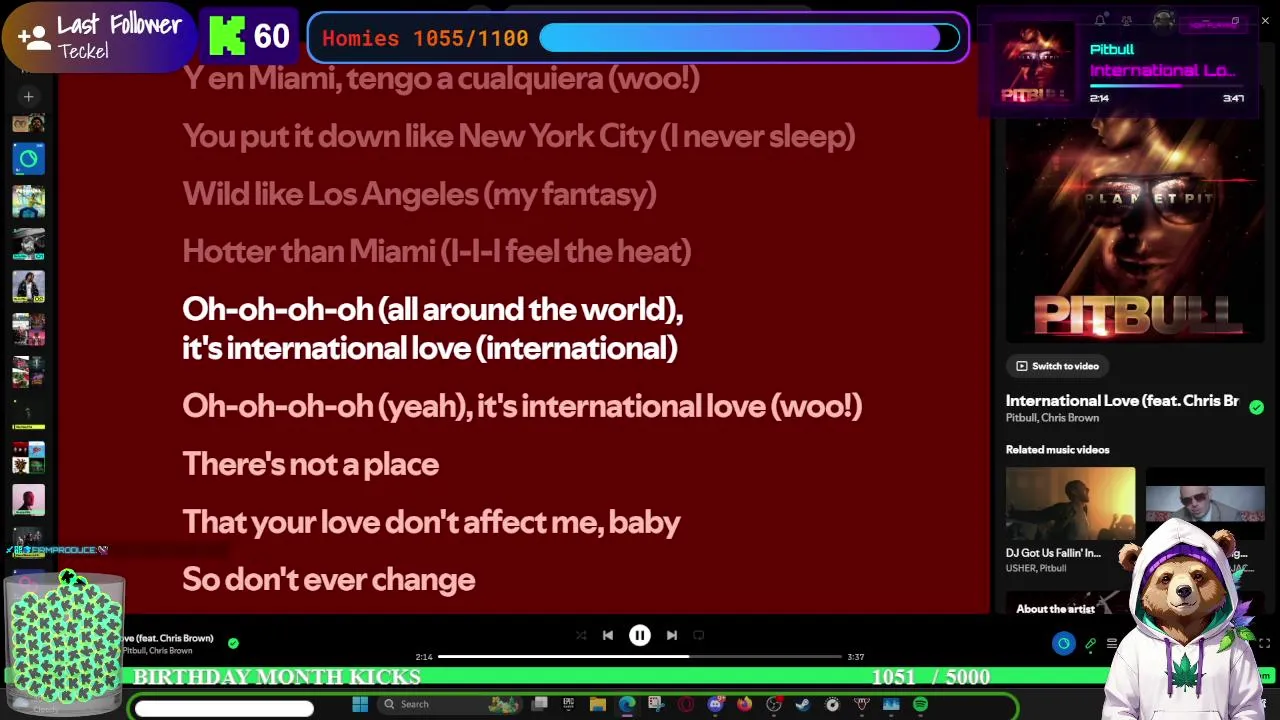The width and height of the screenshot is (1280, 720).
Task: Click the fullscreen icon in the player corner
Action: tap(1264, 644)
